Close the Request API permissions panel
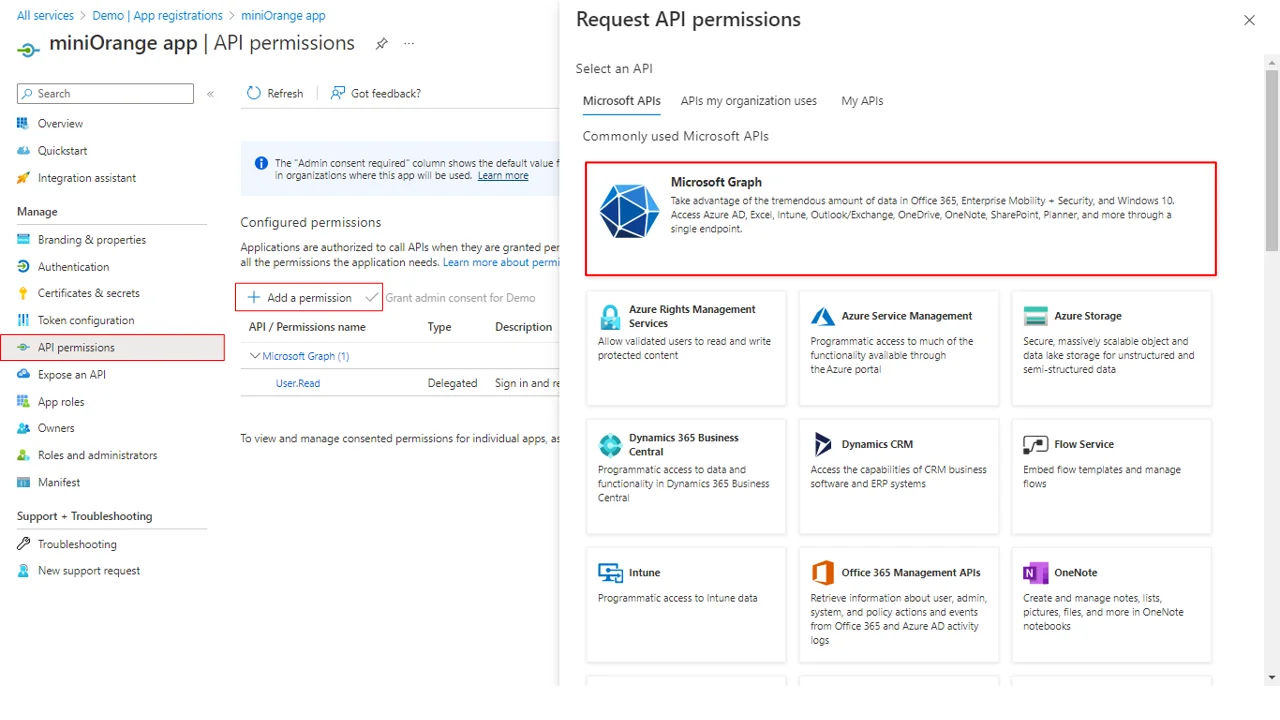This screenshot has height=720, width=1280. point(1249,20)
